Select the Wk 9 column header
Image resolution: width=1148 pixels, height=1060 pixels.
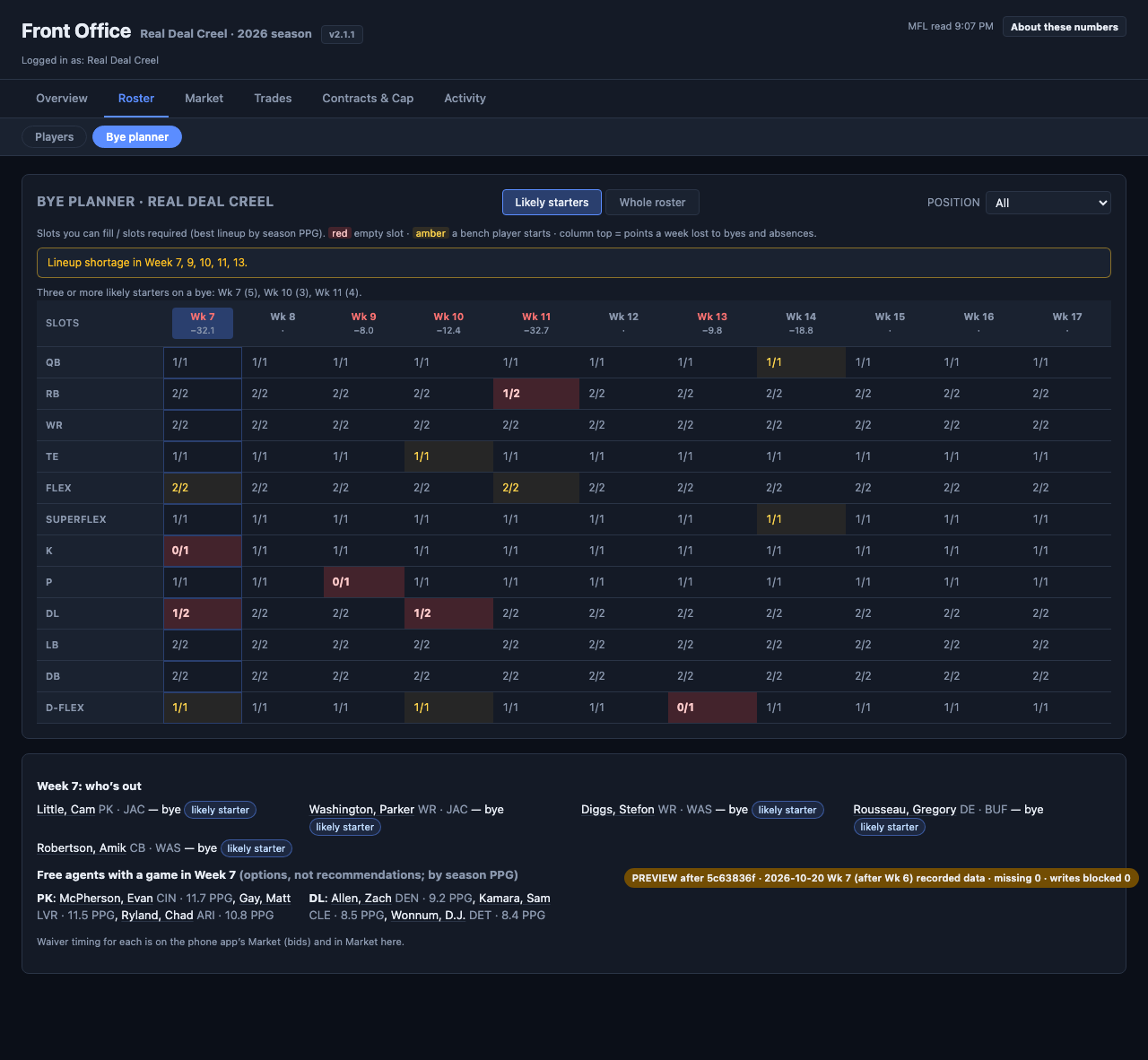click(x=363, y=323)
